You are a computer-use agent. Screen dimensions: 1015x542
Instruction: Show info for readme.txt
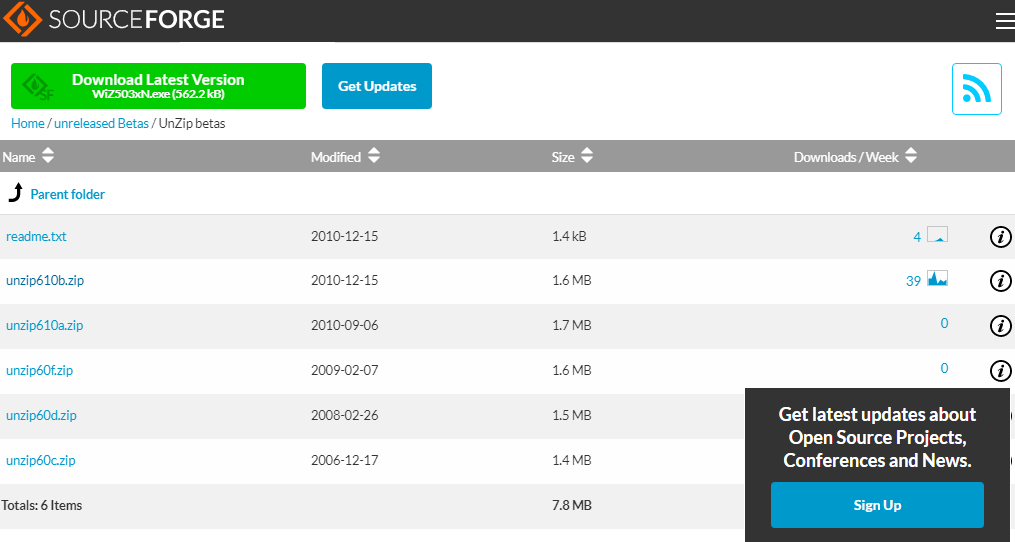coord(1000,237)
